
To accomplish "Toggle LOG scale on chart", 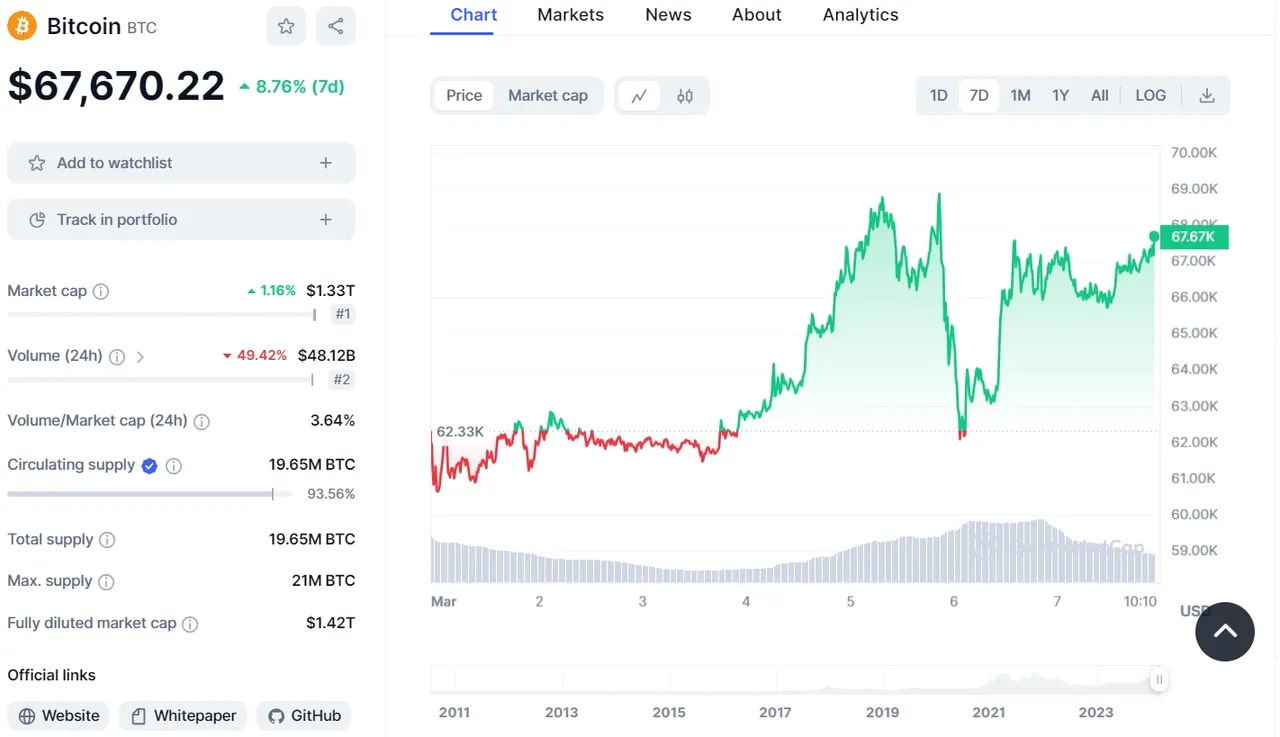I will coord(1151,96).
